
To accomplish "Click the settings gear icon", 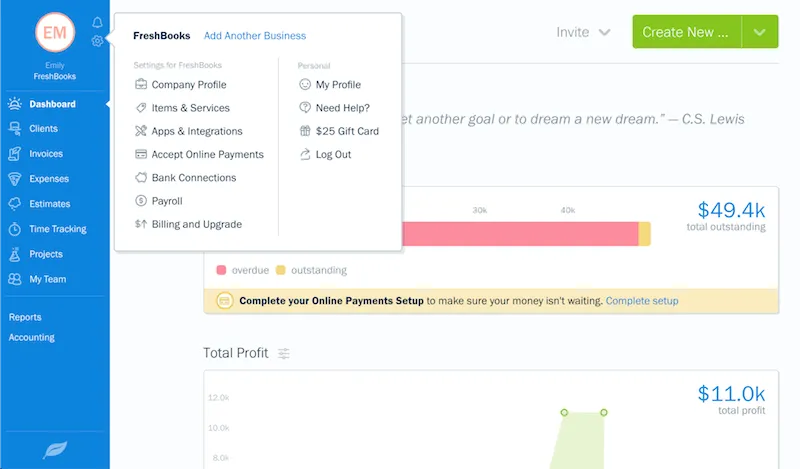I will click(97, 41).
